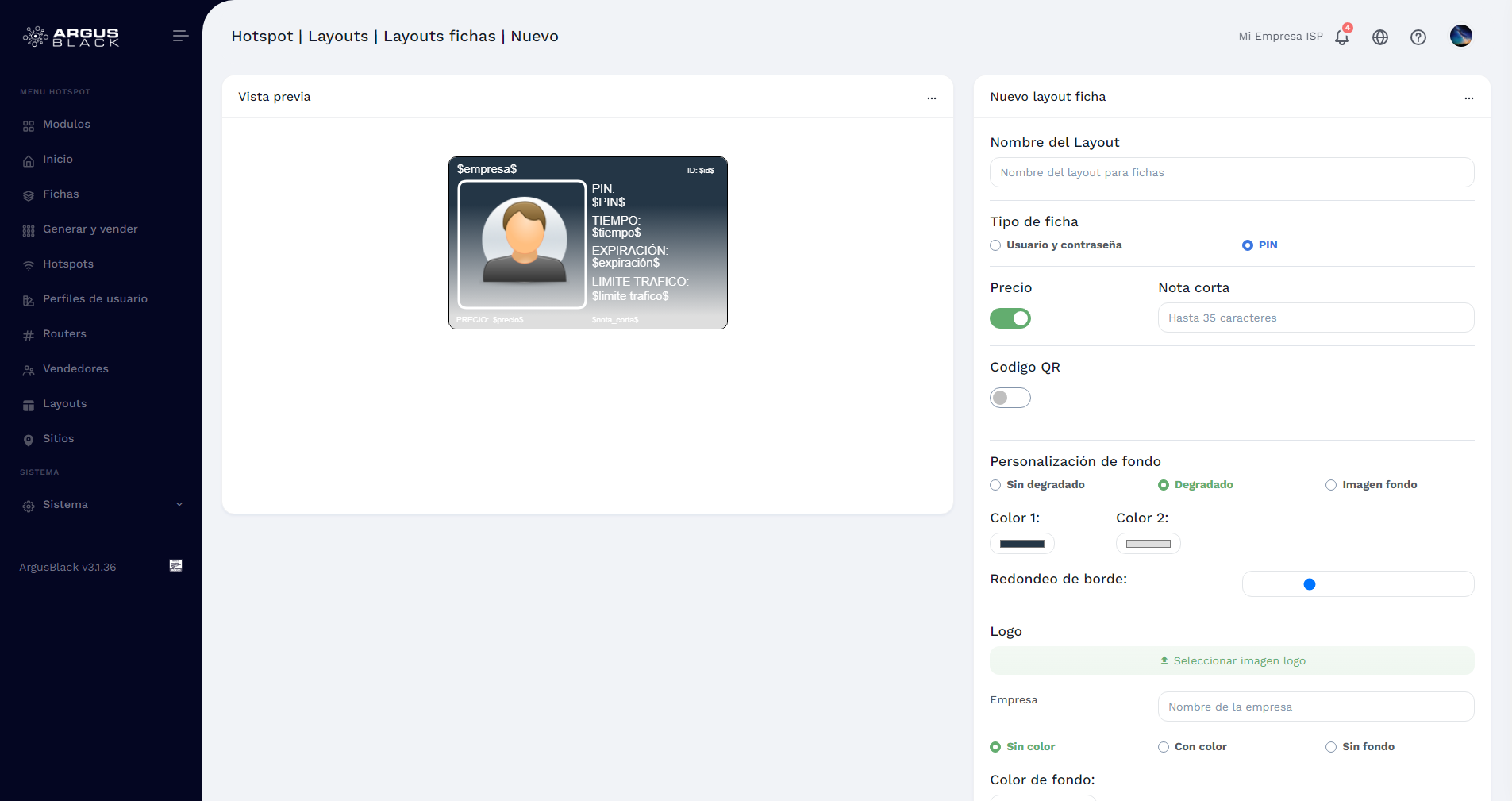Open notifications bell icon
The image size is (1512, 801).
point(1342,37)
